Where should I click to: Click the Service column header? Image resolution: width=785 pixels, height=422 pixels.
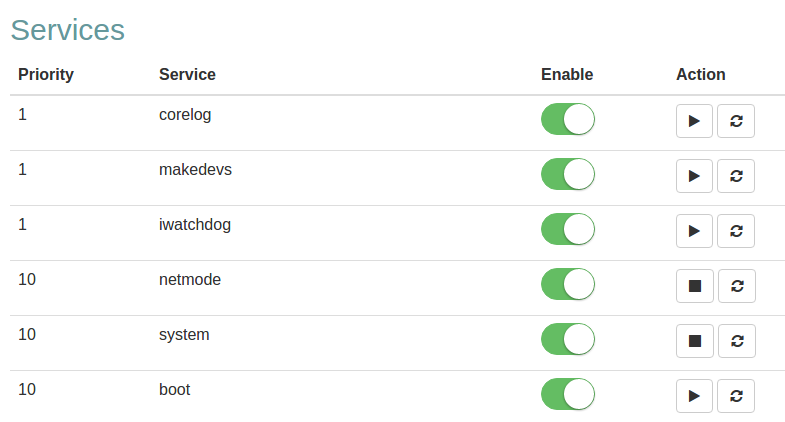click(187, 74)
